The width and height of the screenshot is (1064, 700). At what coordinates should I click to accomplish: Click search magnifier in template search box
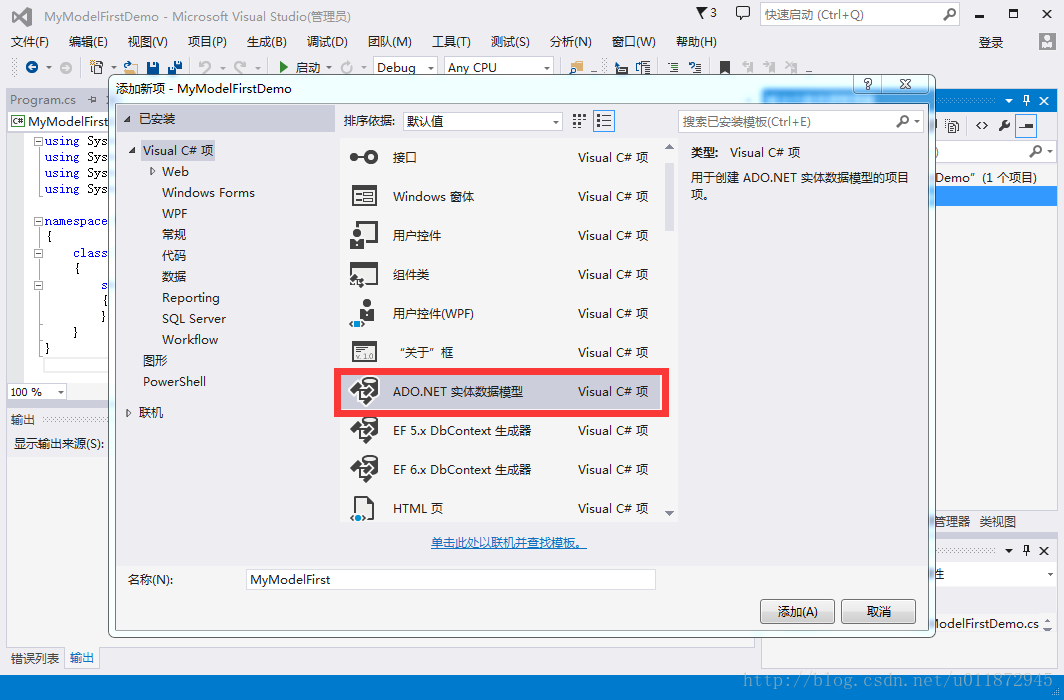click(902, 121)
